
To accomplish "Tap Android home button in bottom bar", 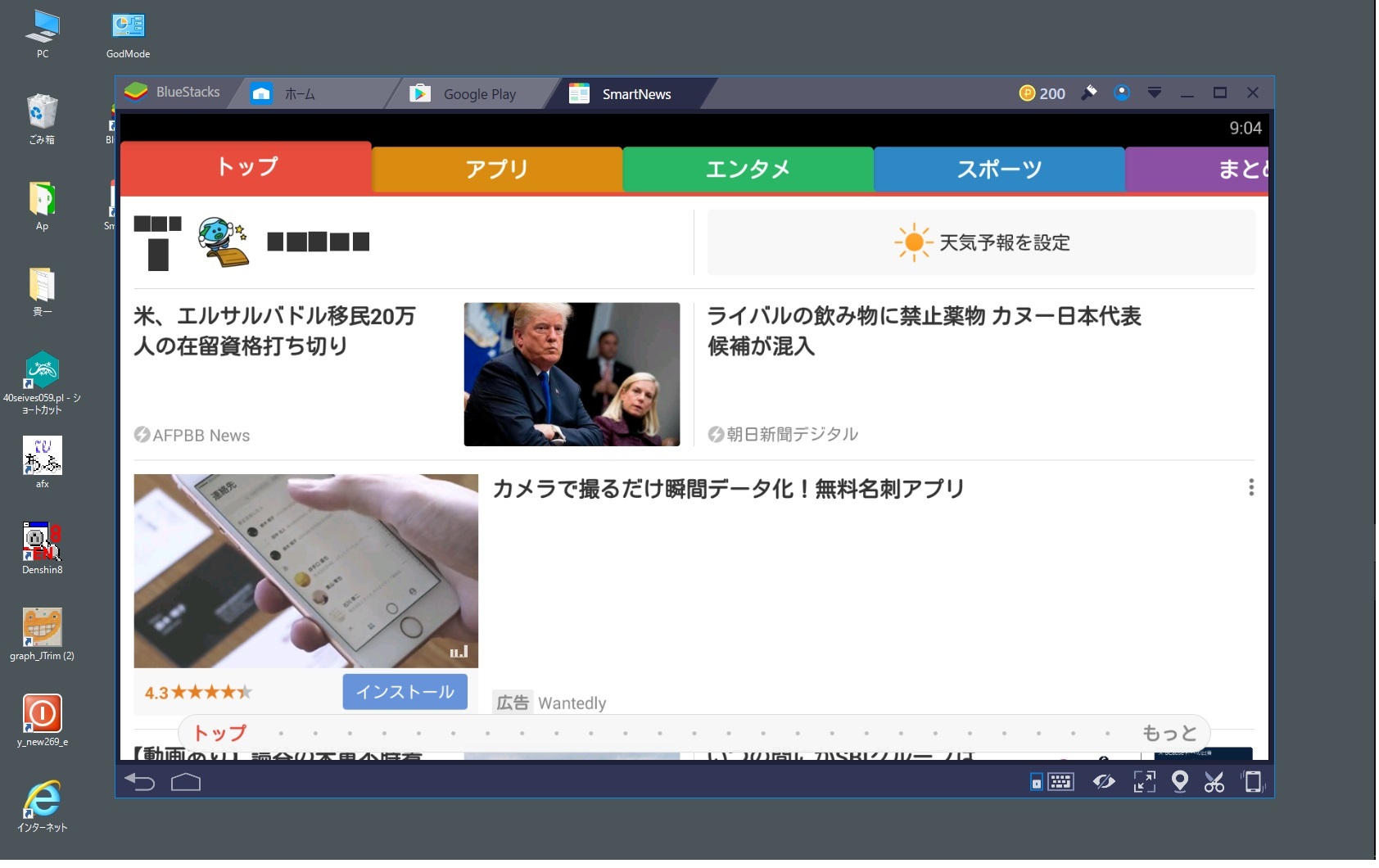I will [x=186, y=782].
